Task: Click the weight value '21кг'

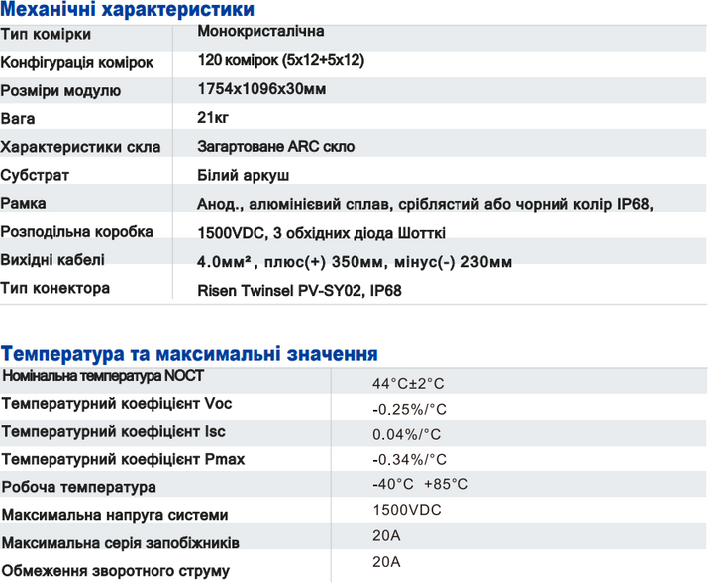Action: pyautogui.click(x=213, y=117)
